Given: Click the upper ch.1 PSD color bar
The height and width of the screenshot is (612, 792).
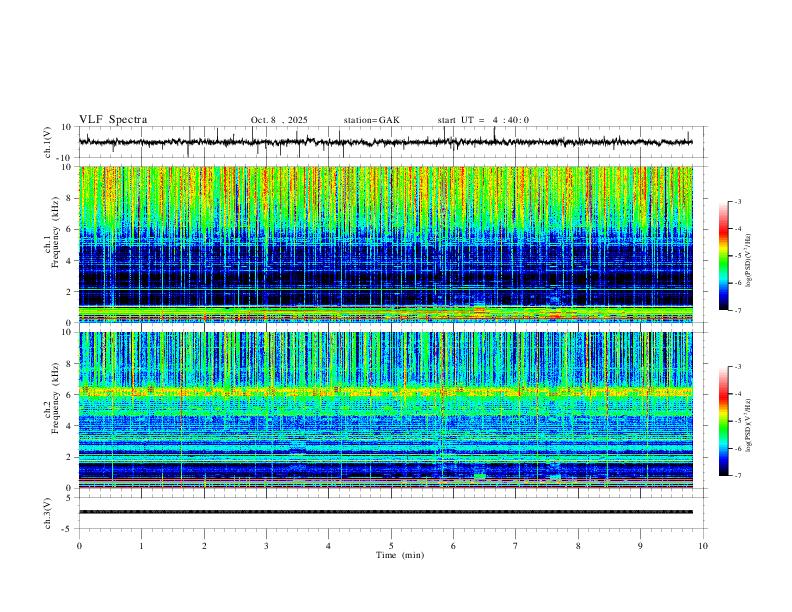Looking at the screenshot, I should tap(723, 256).
